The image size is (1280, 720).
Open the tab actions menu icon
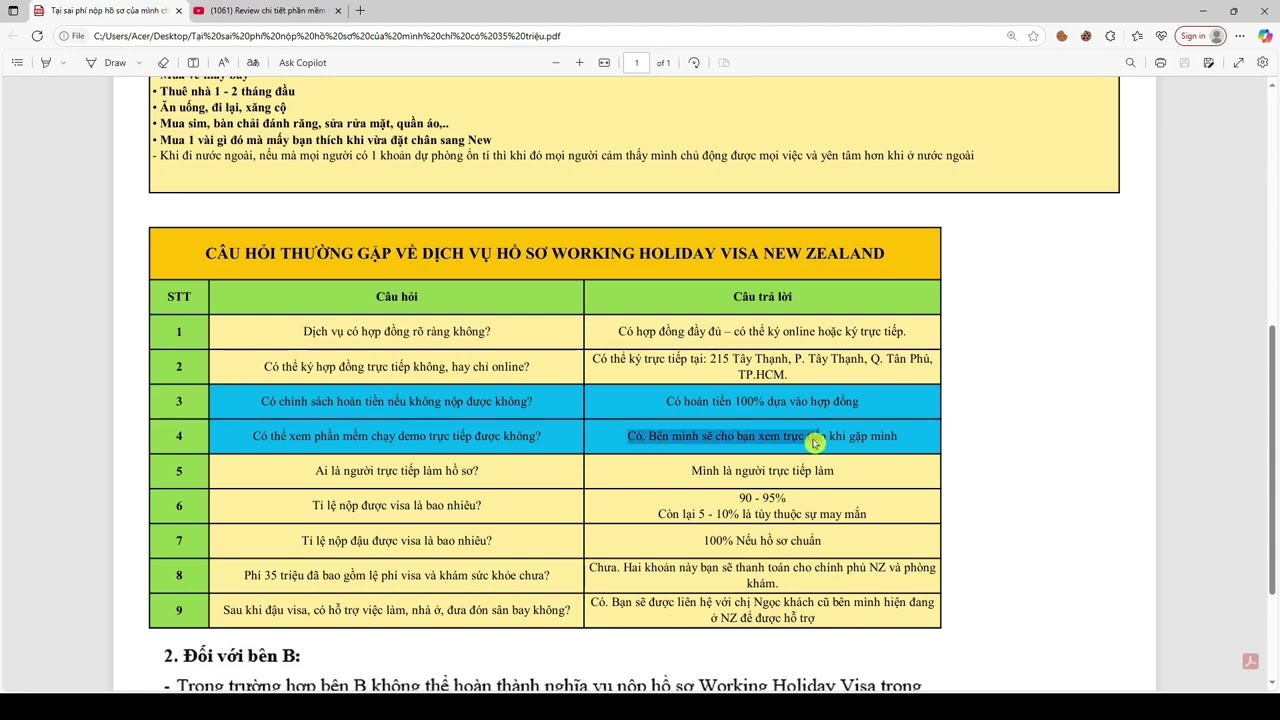pyautogui.click(x=13, y=11)
